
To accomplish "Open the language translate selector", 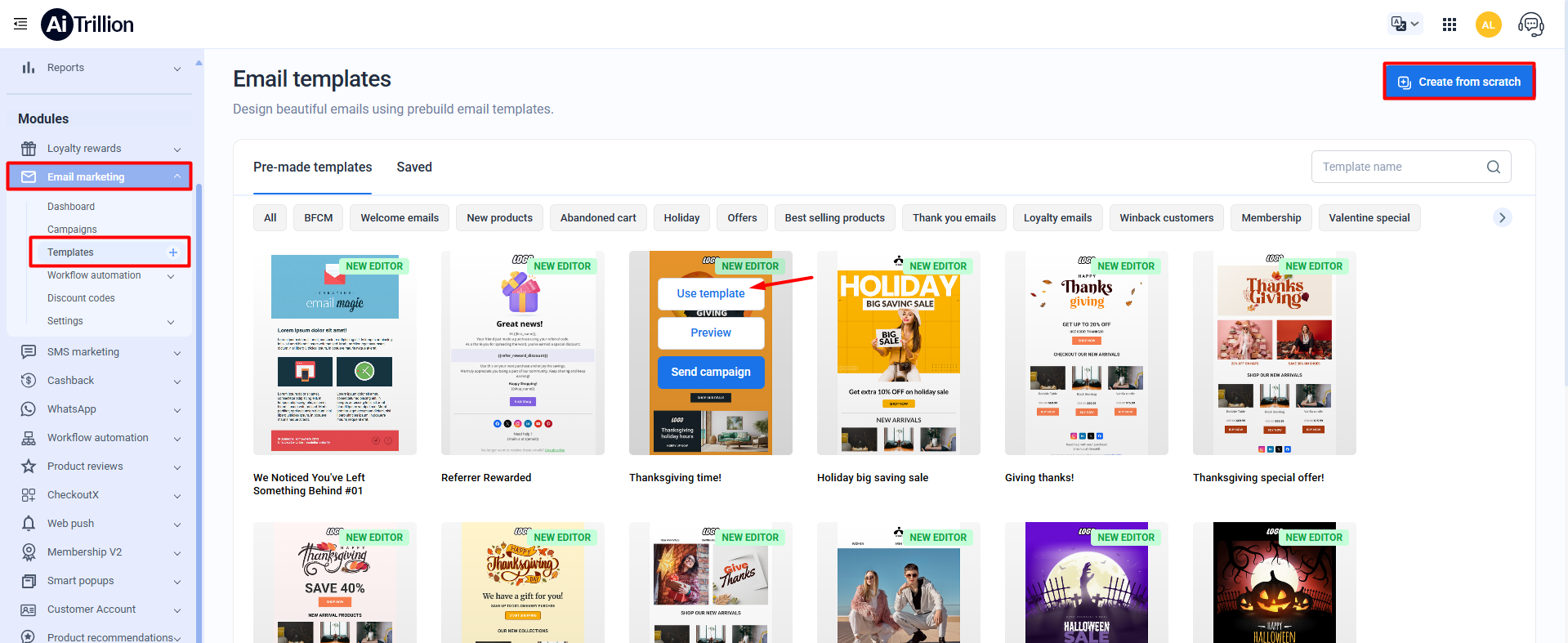I will (1405, 25).
